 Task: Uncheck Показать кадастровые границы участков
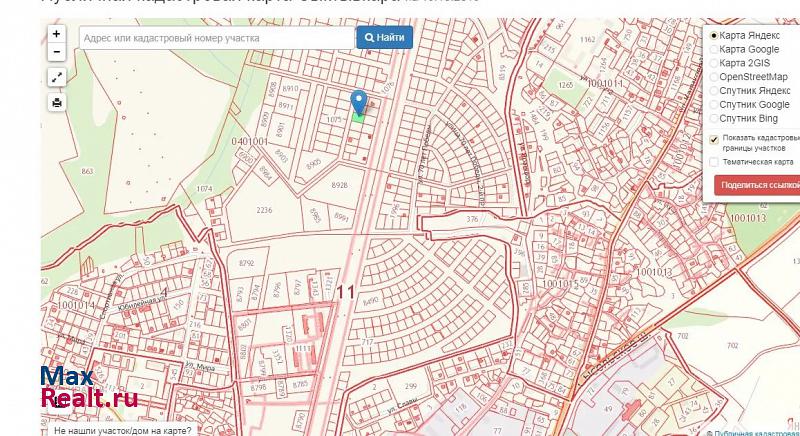coord(714,138)
